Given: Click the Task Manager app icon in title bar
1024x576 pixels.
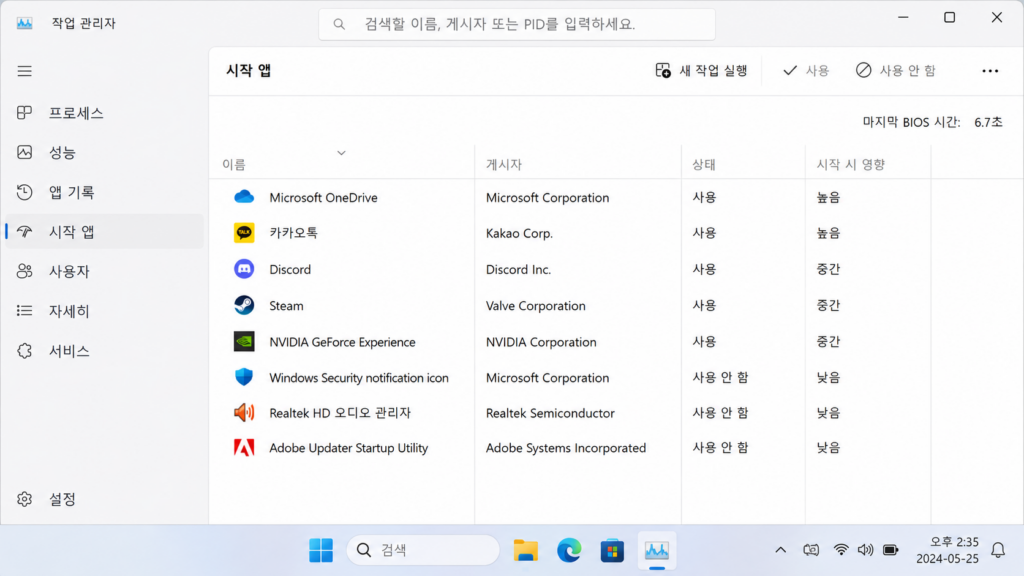Looking at the screenshot, I should coord(25,24).
